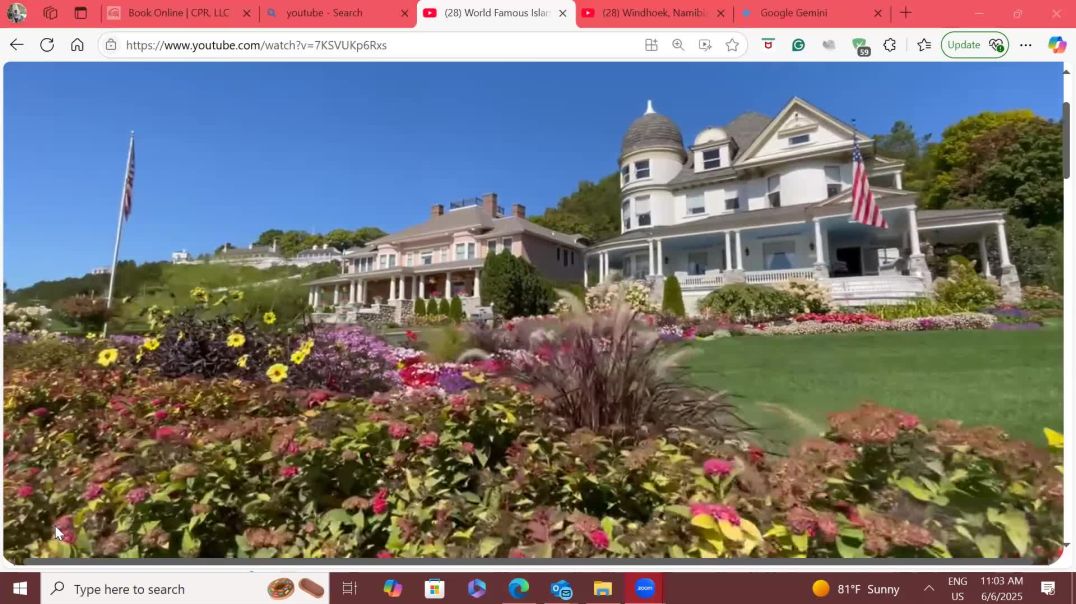Open Microsoft 365 Copilot from the taskbar
This screenshot has width=1076, height=604.
pos(393,588)
